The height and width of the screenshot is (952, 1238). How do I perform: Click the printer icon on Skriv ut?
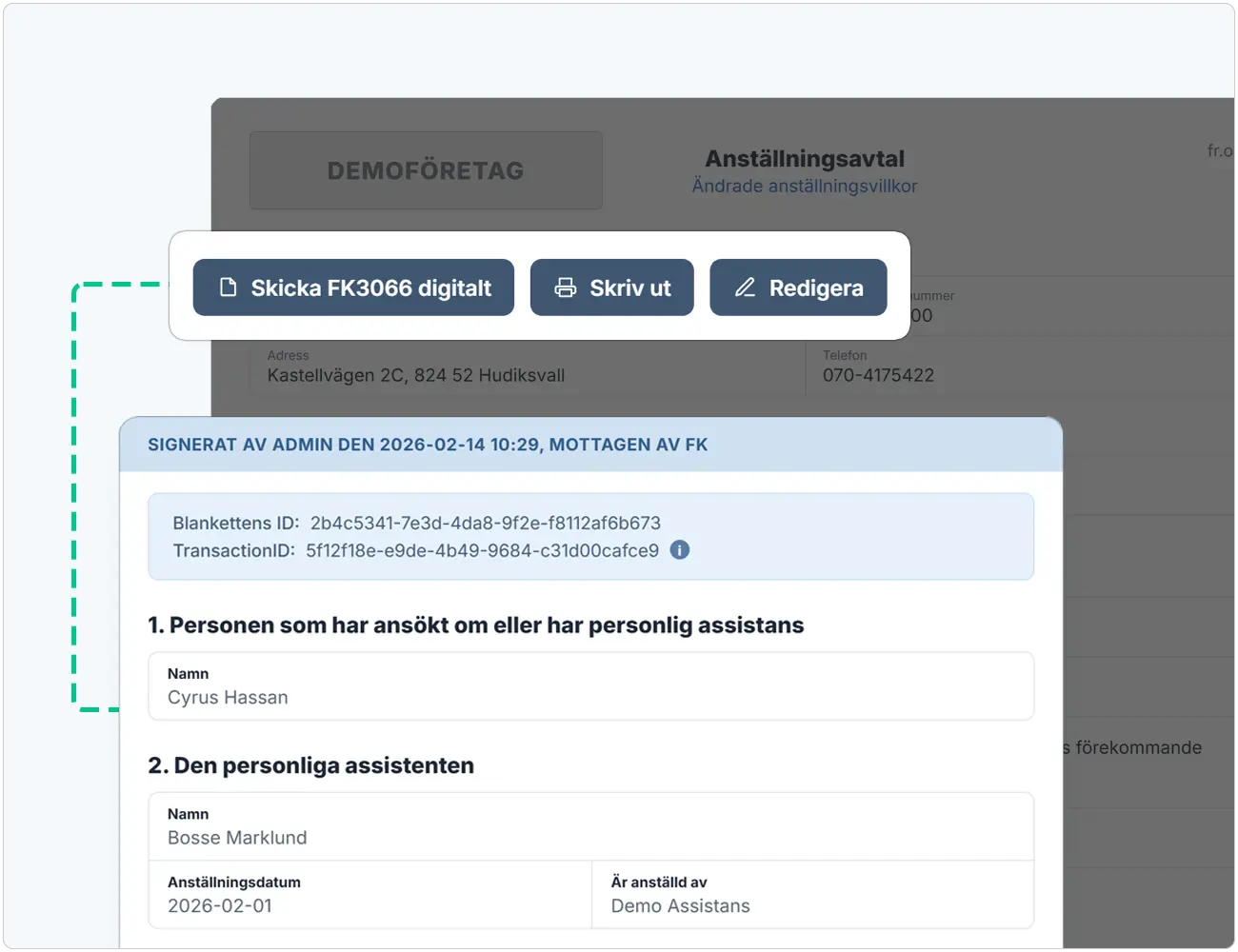pyautogui.click(x=566, y=288)
